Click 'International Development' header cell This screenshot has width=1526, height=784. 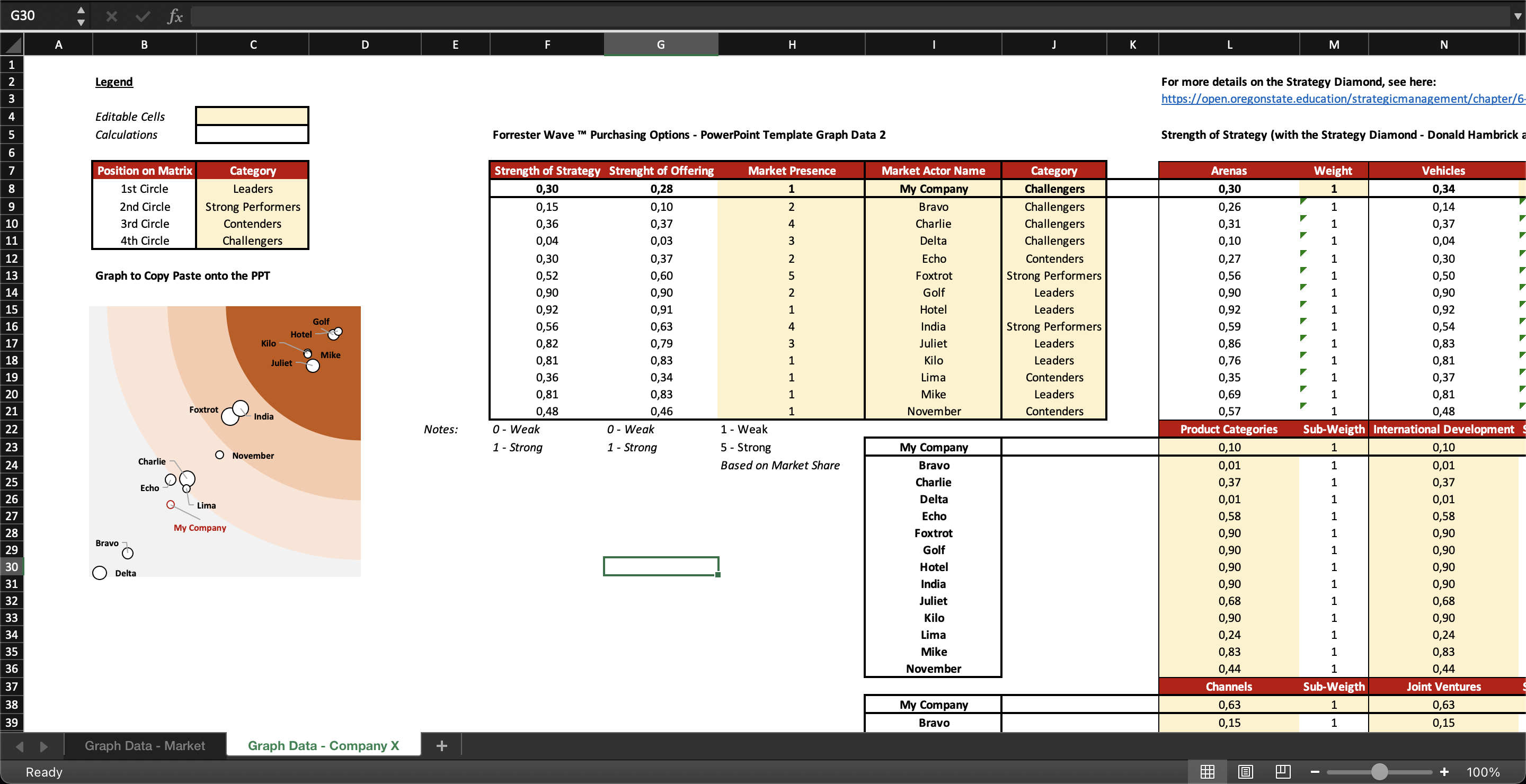1444,429
